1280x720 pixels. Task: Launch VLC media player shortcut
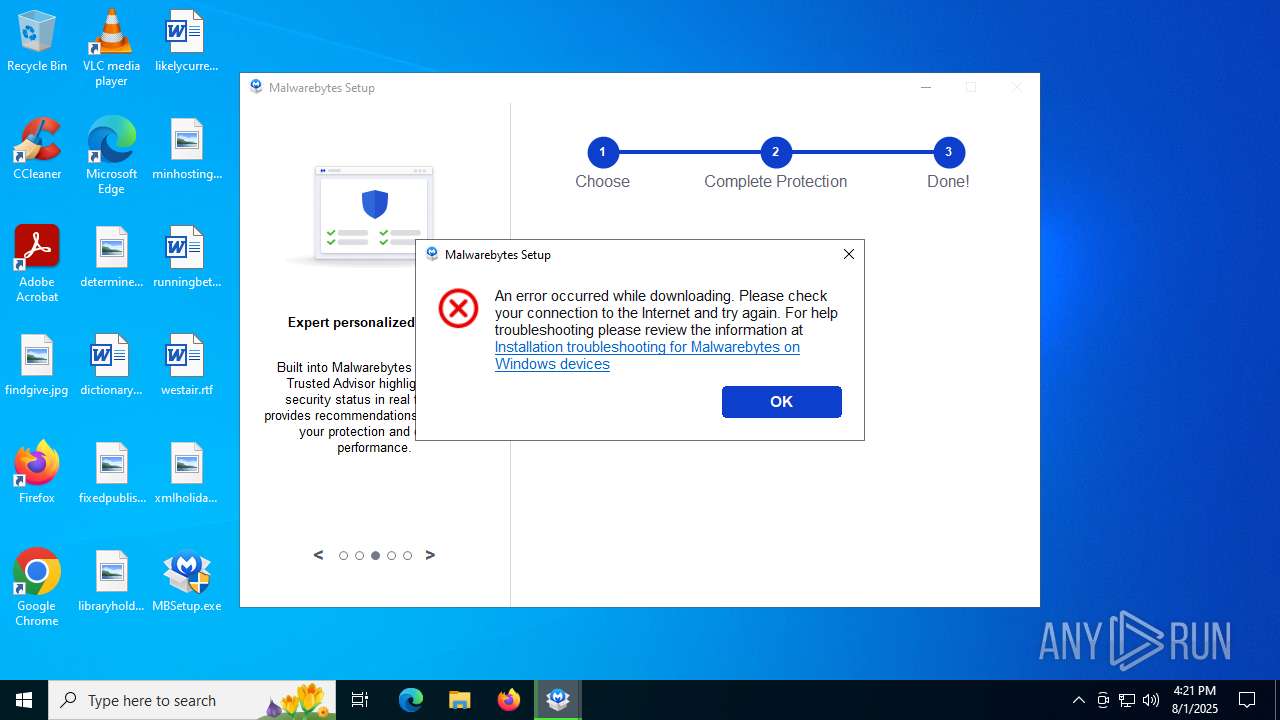[111, 48]
